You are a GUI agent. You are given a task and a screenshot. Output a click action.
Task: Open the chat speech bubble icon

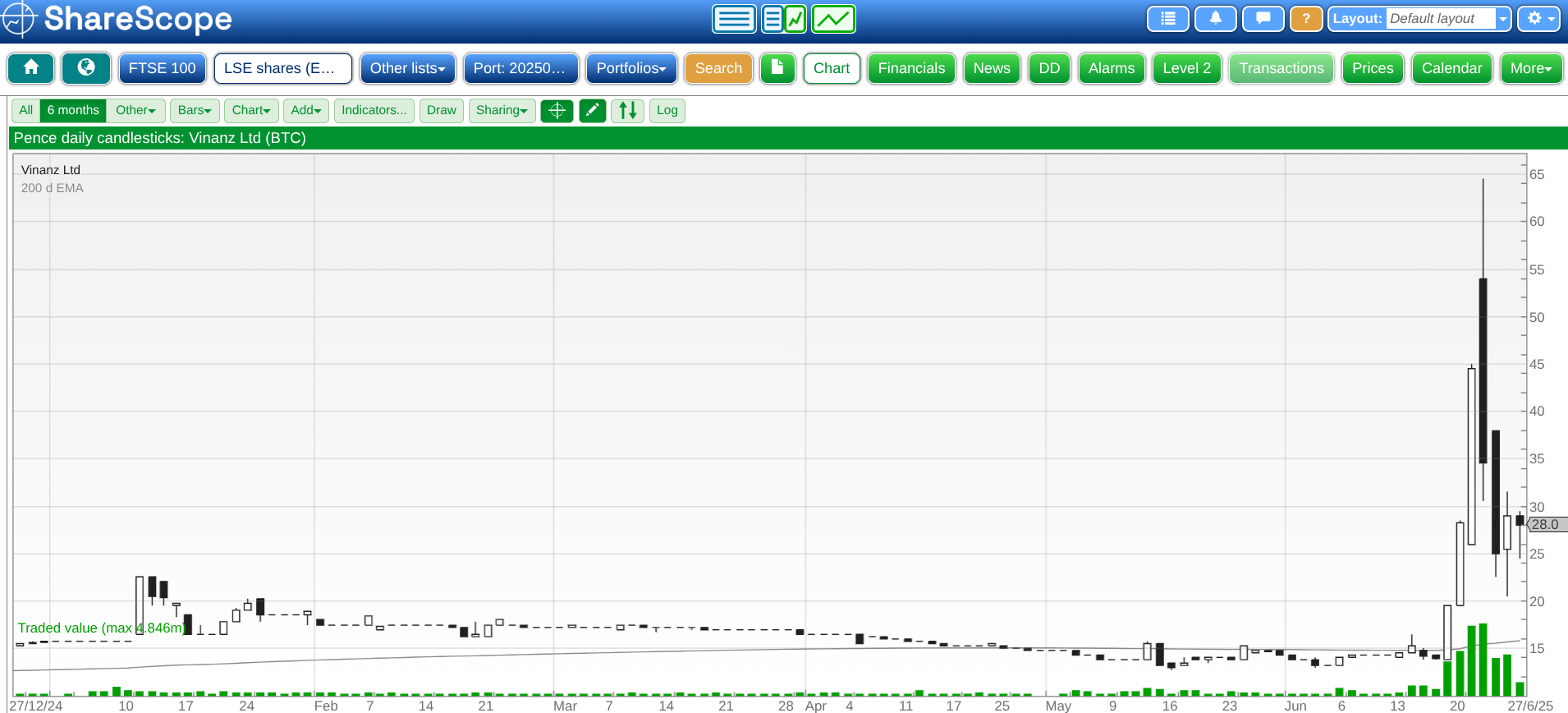[1263, 18]
